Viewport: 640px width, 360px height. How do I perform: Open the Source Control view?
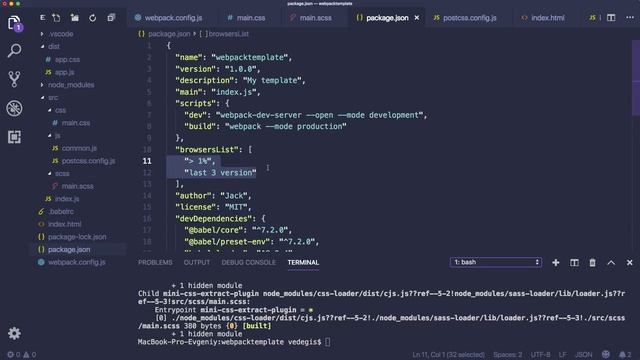pos(14,79)
